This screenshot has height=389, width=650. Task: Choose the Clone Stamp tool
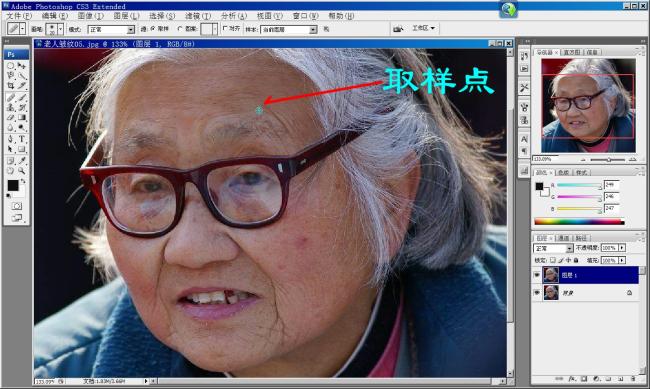coord(11,107)
